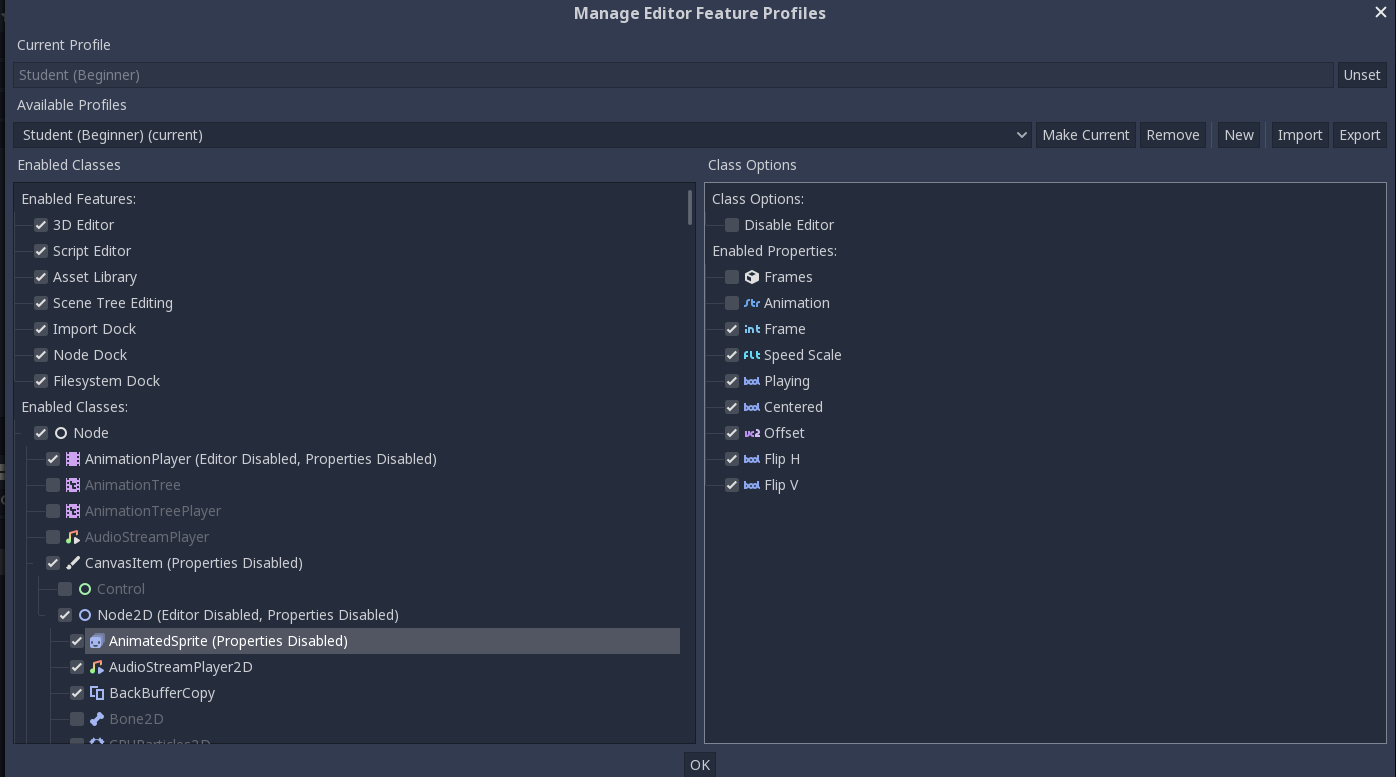Viewport: 1396px width, 777px height.
Task: Click the AnimatedSprite icon in the tree
Action: pyautogui.click(x=97, y=641)
